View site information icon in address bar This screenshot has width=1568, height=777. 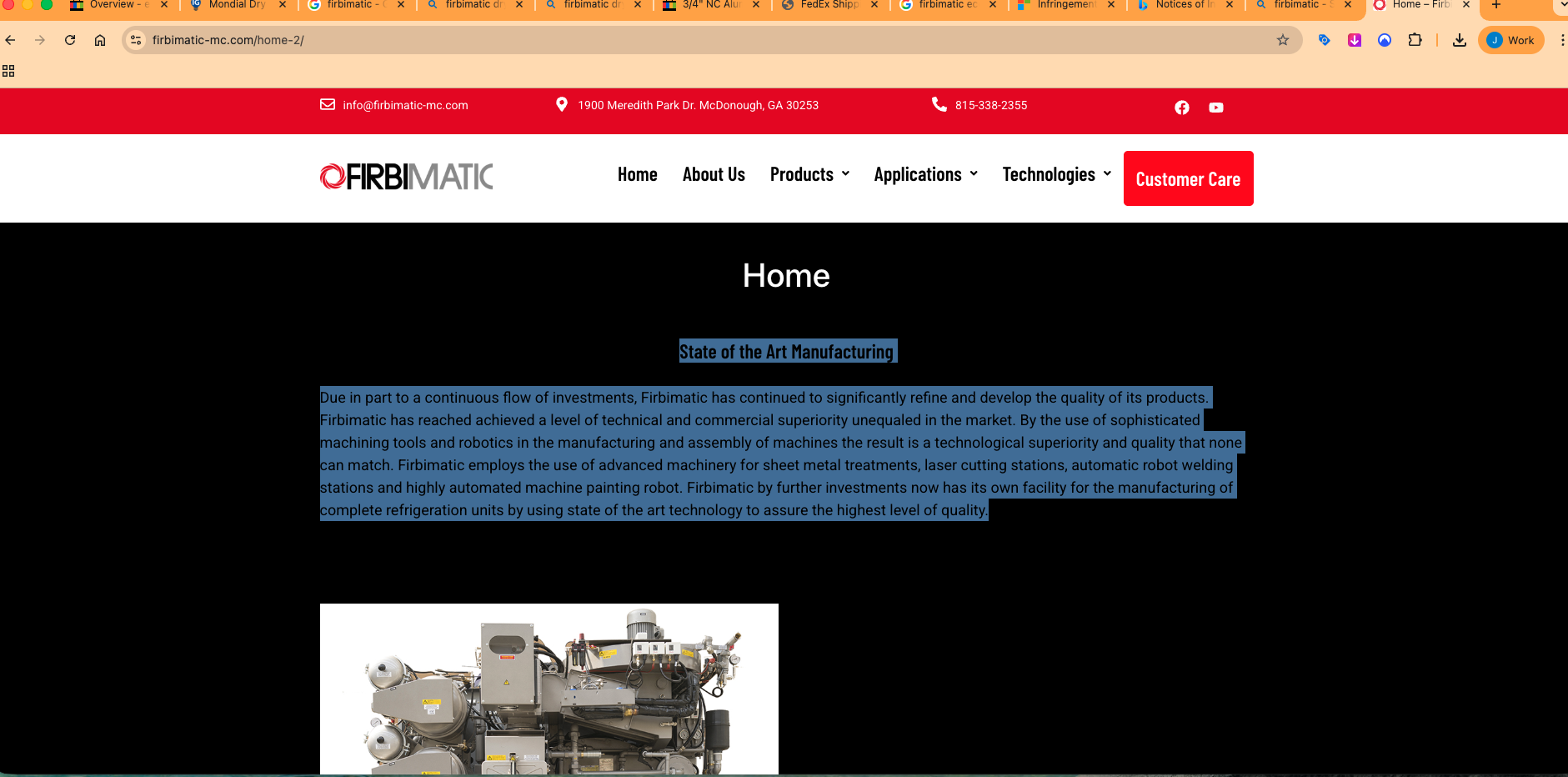[x=137, y=40]
